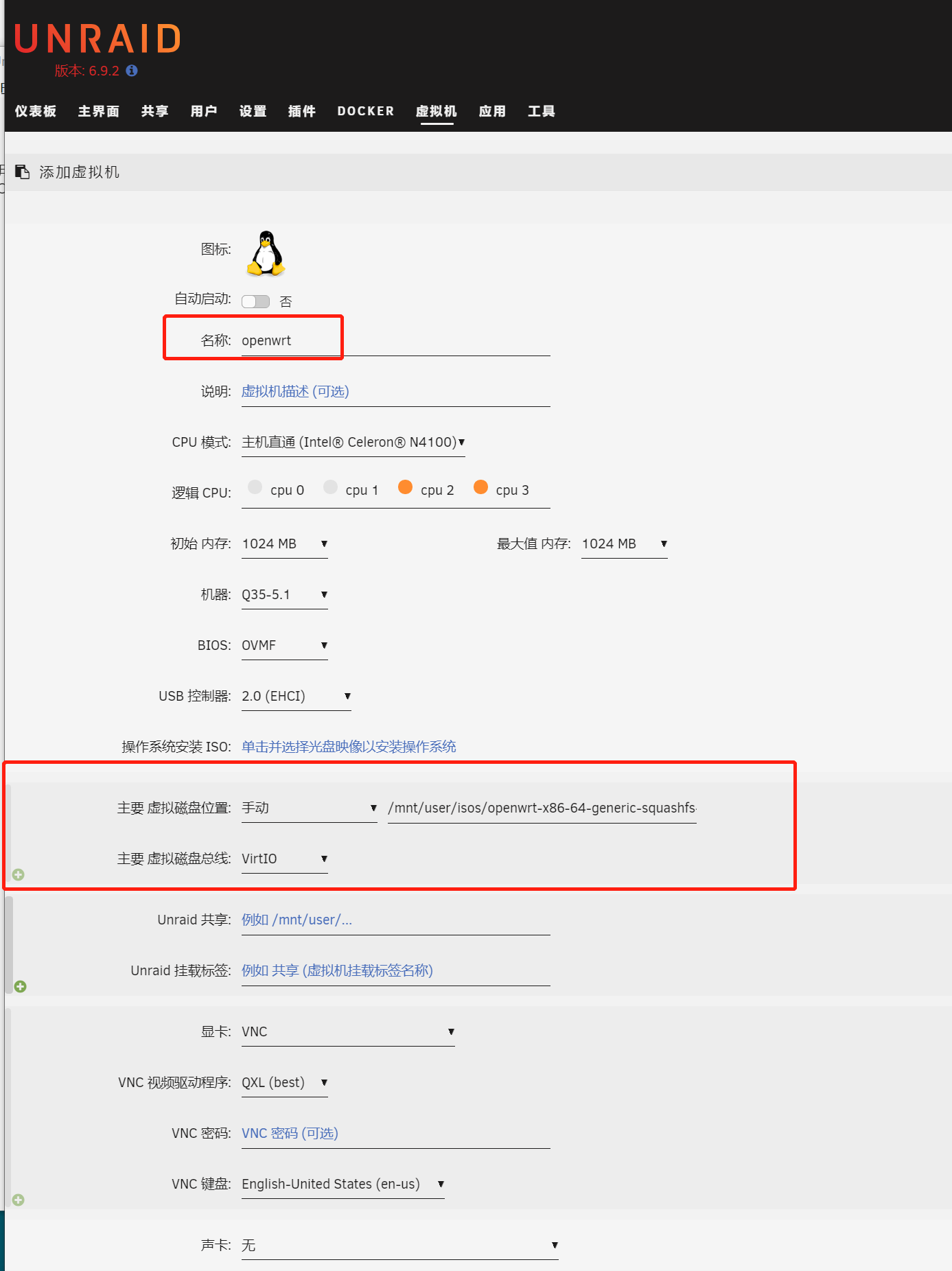The height and width of the screenshot is (1271, 952).
Task: Click the version 6.9.2 text
Action: tap(87, 71)
